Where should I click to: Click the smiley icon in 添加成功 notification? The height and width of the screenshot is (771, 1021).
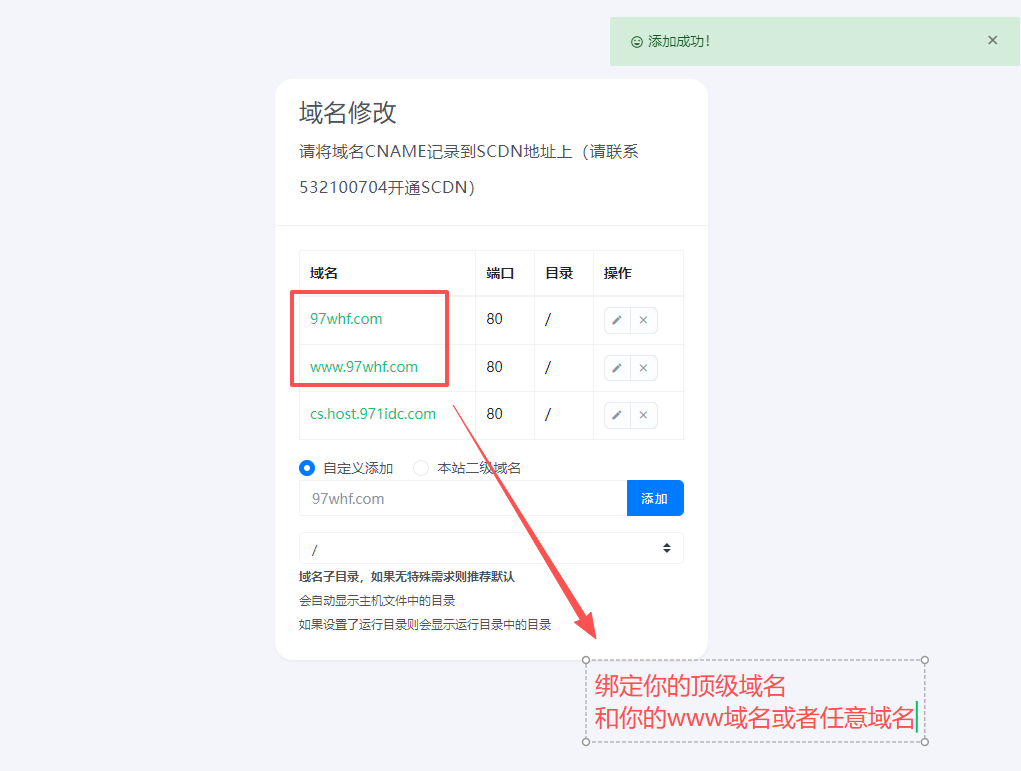pos(636,42)
